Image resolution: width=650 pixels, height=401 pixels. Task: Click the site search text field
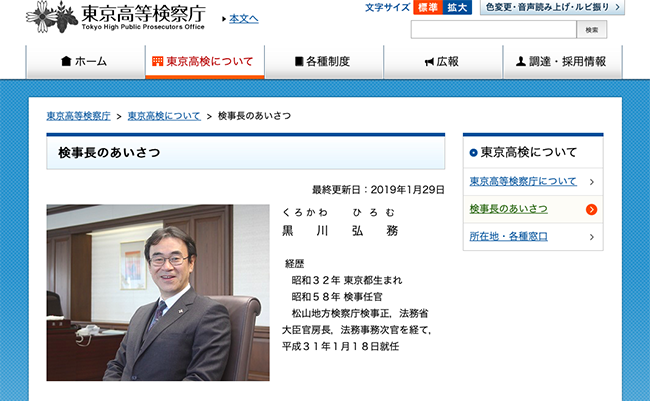491,30
